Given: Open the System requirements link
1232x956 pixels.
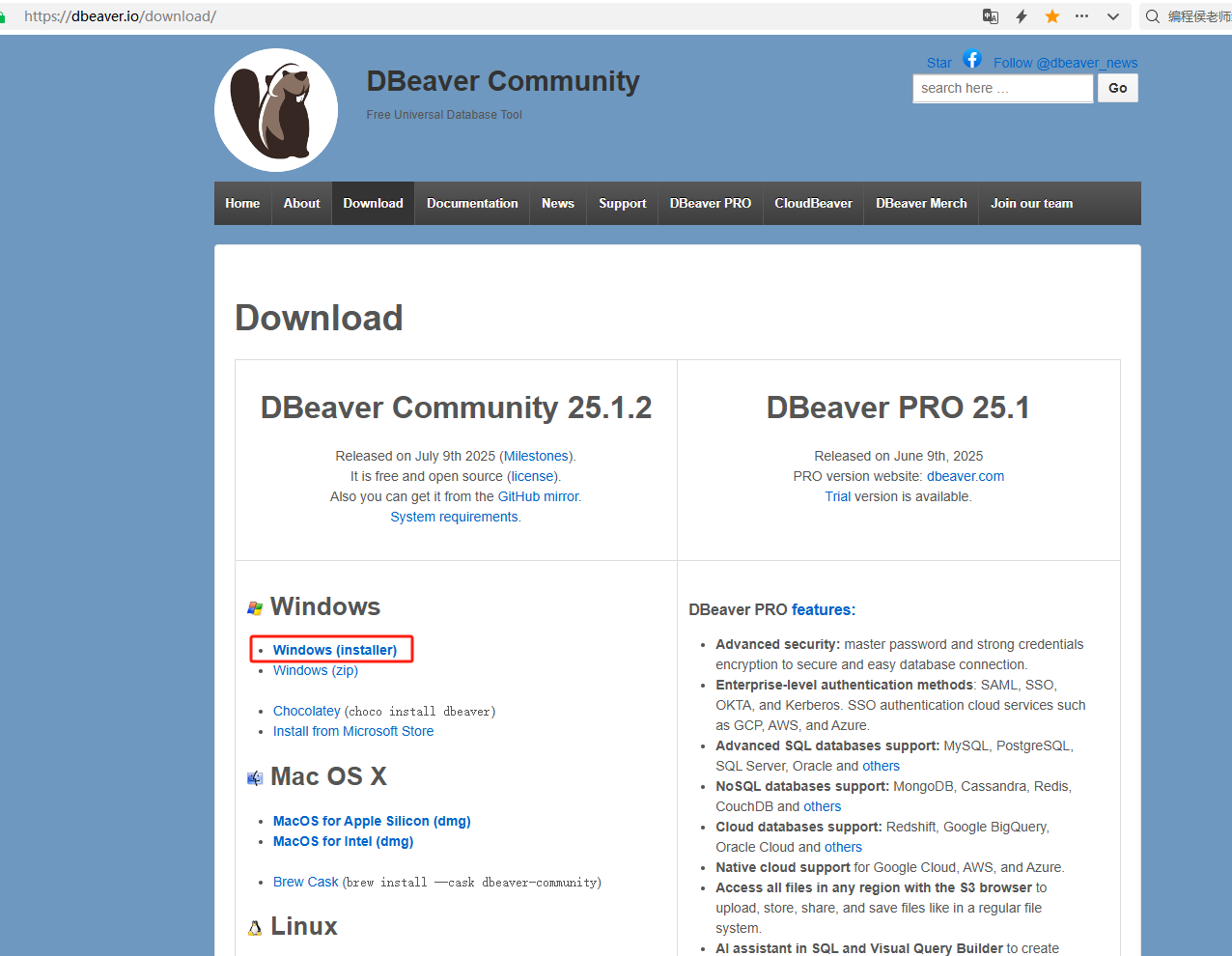Looking at the screenshot, I should coord(454,517).
